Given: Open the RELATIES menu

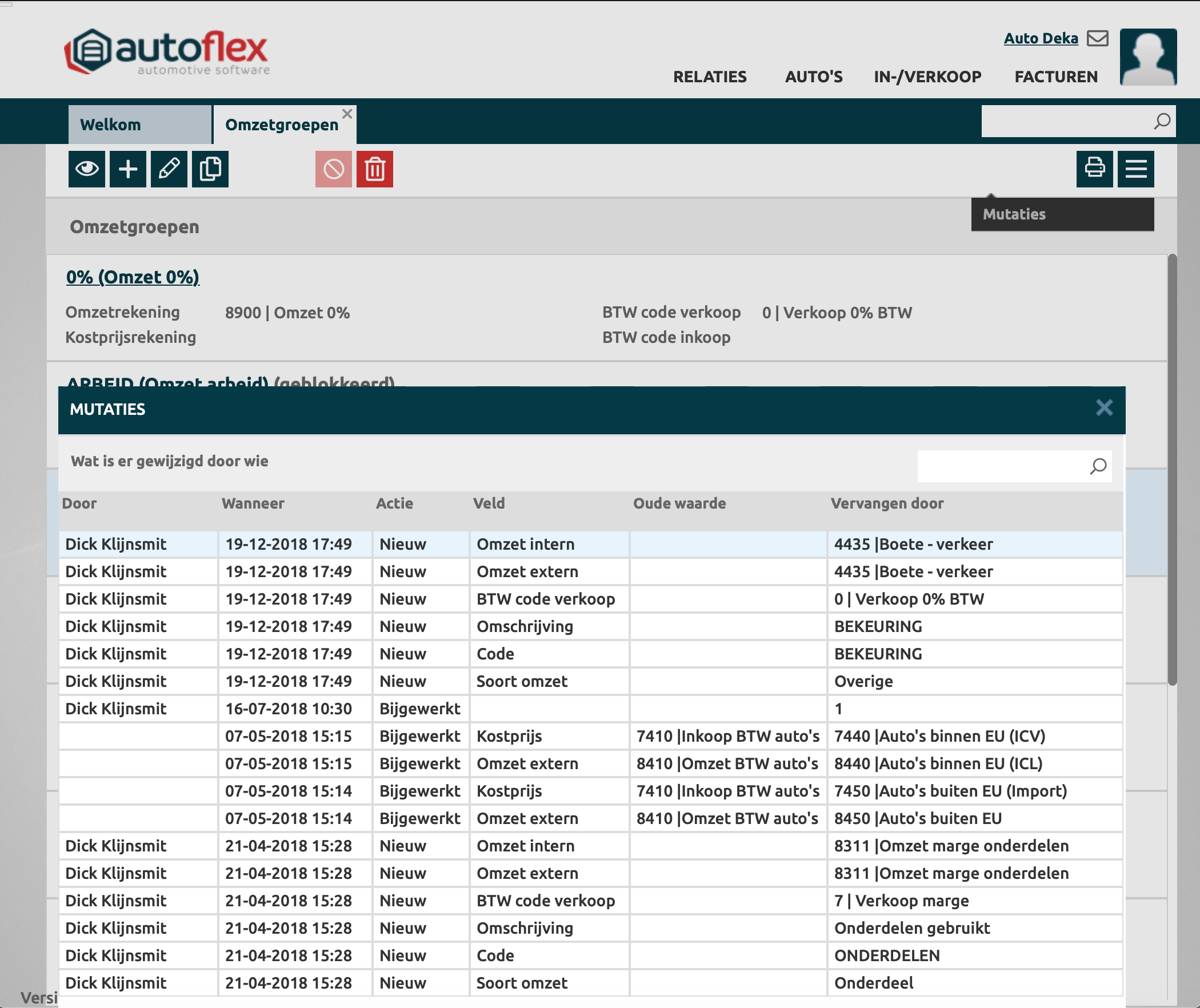Looking at the screenshot, I should (710, 77).
